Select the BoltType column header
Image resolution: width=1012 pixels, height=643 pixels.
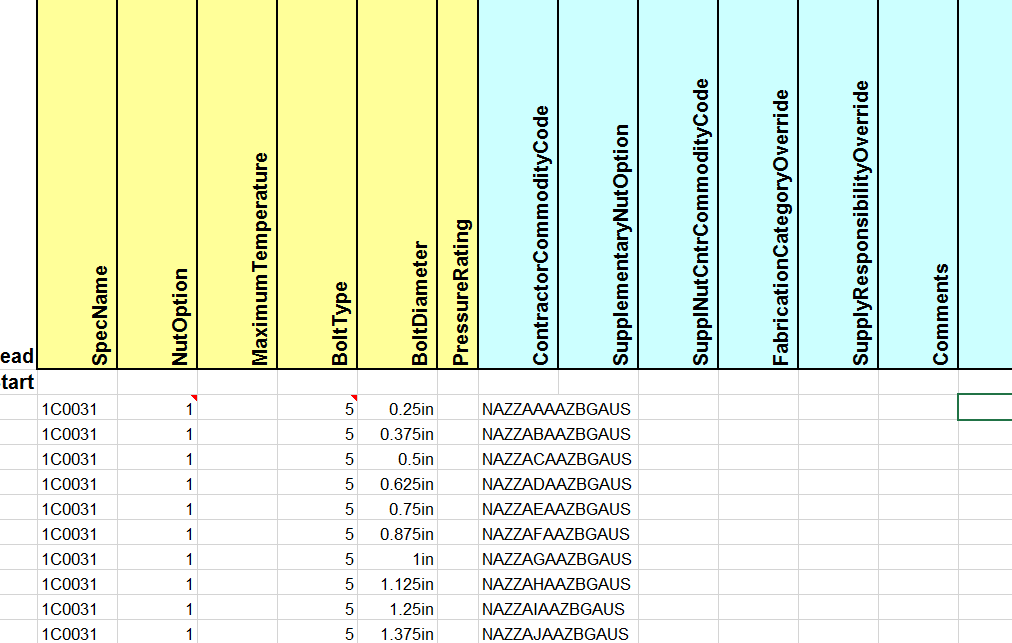(317, 184)
